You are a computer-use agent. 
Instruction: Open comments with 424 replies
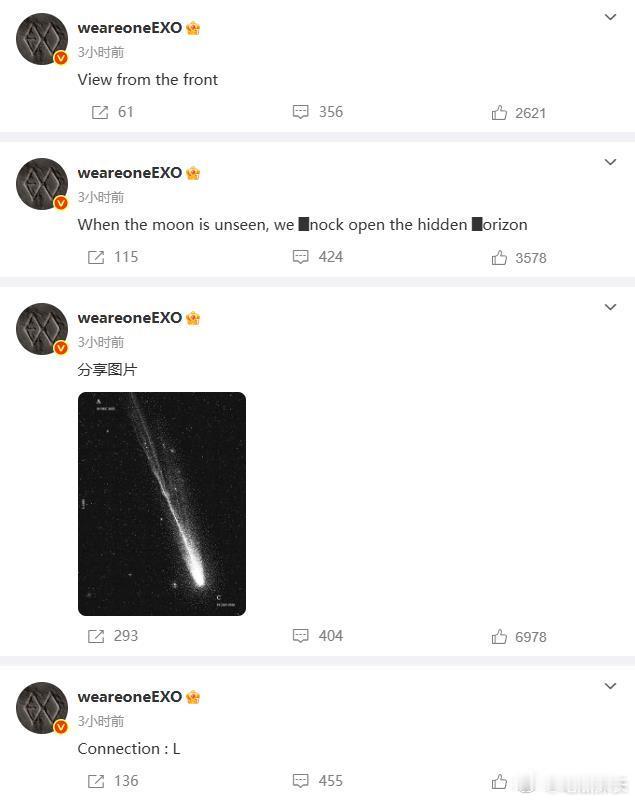(317, 257)
